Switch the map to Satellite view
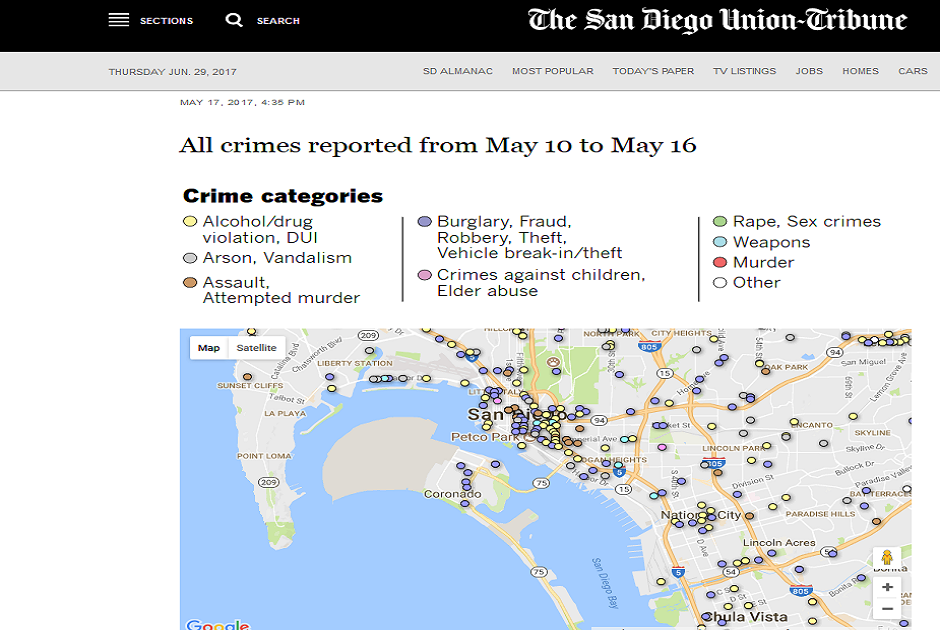Viewport: 940px width, 630px height. 256,348
